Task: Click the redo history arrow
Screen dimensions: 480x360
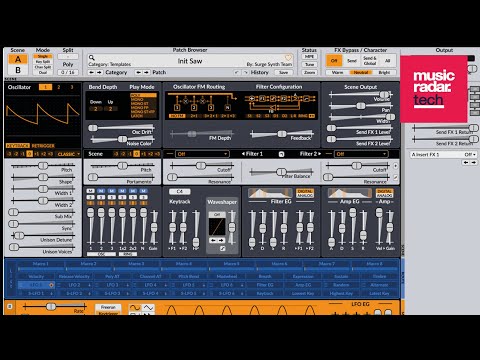Action: (246, 72)
